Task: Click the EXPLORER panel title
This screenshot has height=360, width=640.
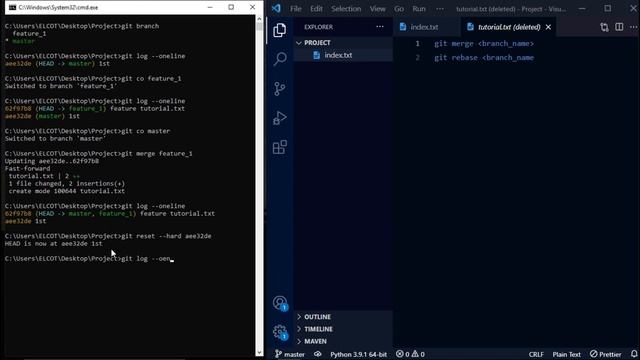Action: (x=318, y=27)
